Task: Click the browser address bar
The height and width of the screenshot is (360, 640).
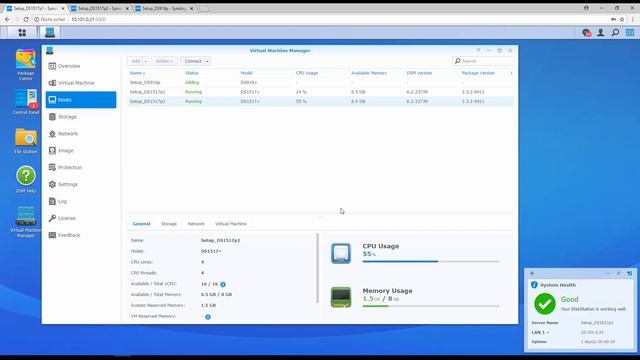Action: point(318,19)
